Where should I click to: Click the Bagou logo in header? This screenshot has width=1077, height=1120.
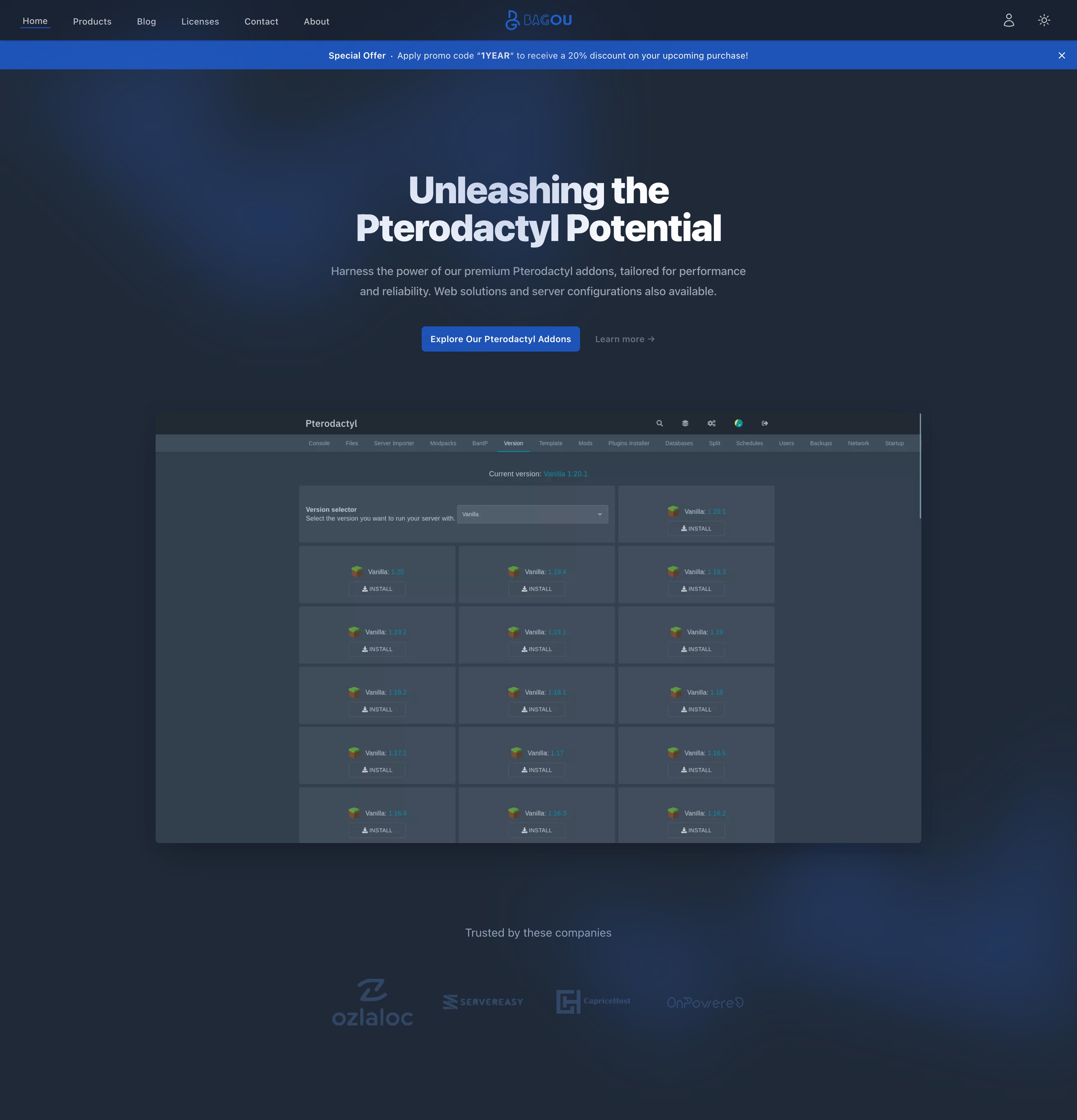point(538,20)
